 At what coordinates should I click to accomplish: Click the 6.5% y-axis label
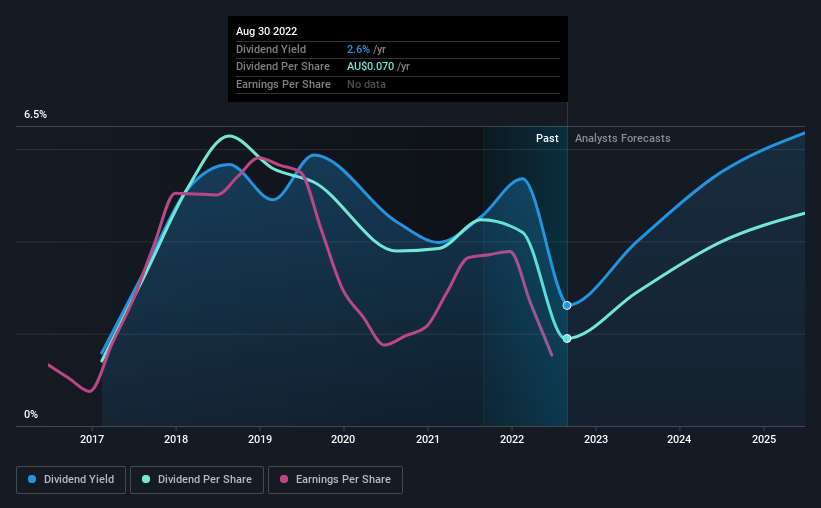[x=35, y=114]
